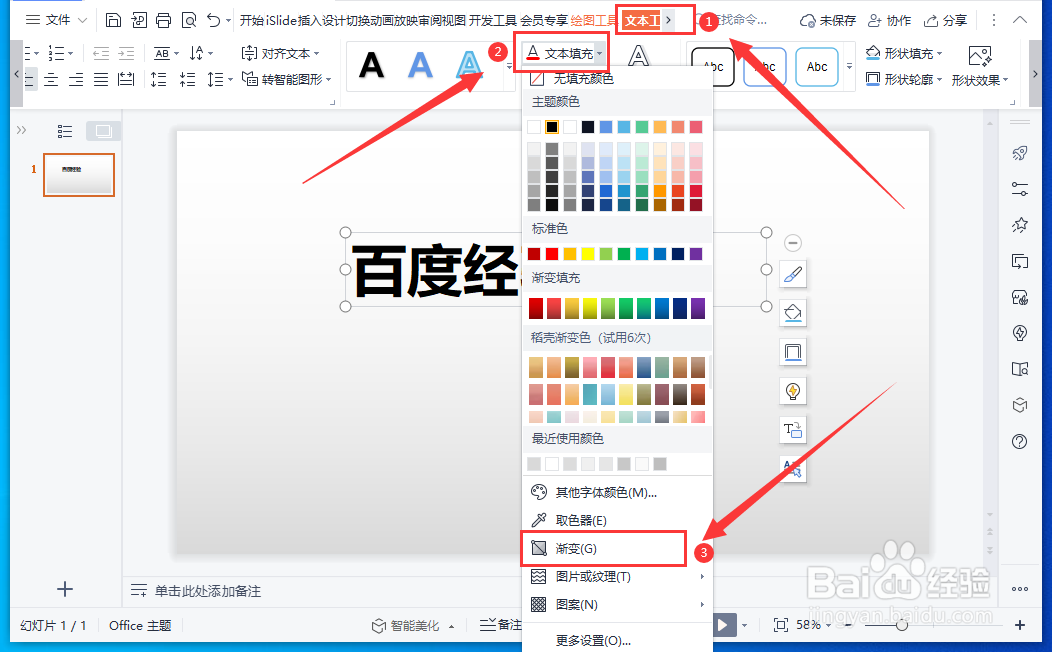Right-align text with the align right icon

pyautogui.click(x=76, y=80)
